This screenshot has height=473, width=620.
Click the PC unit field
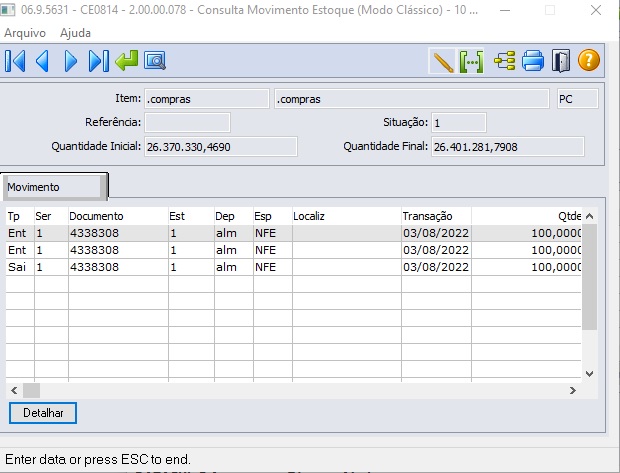click(578, 99)
